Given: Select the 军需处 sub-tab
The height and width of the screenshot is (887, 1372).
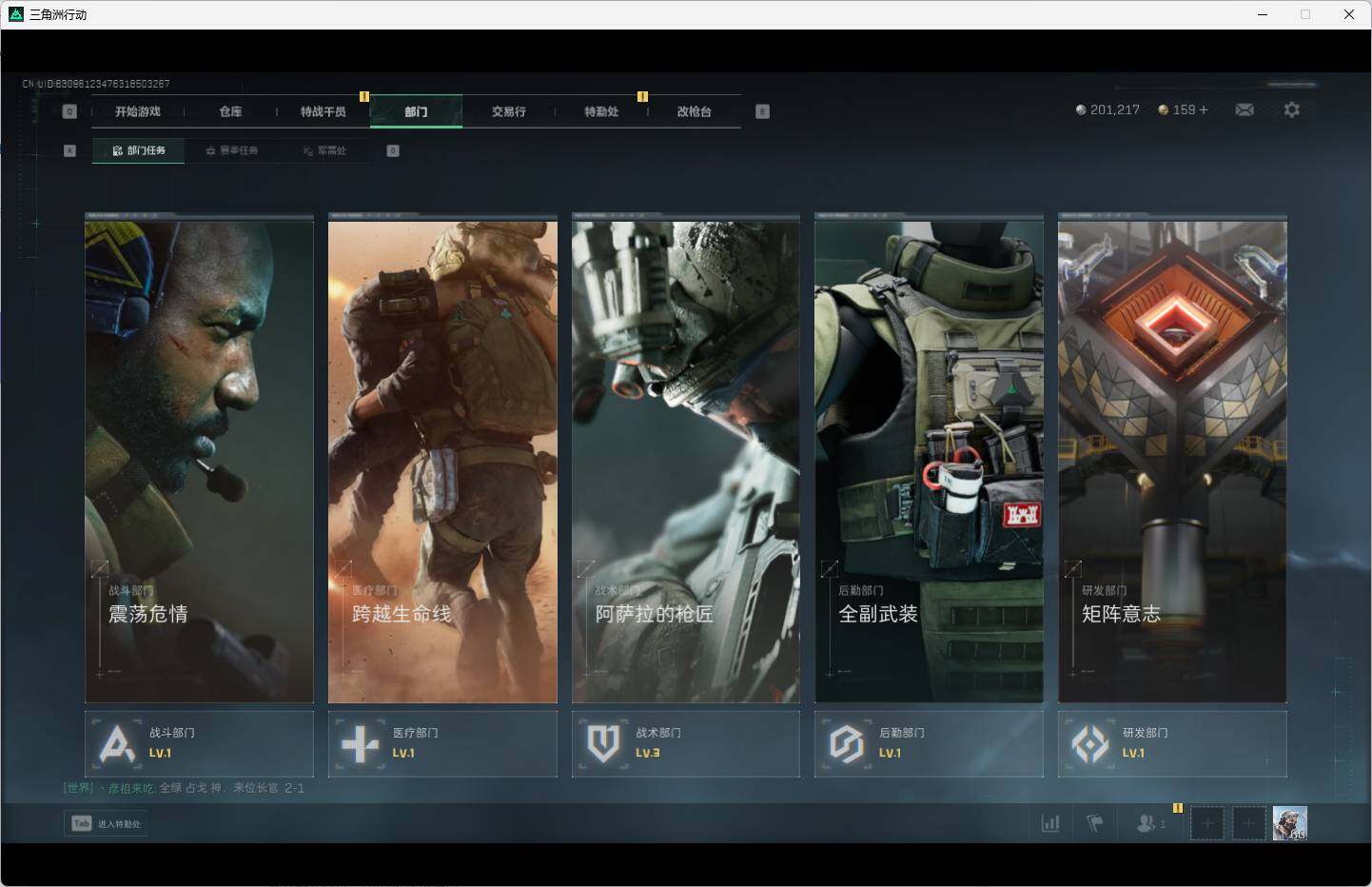Looking at the screenshot, I should [x=324, y=150].
